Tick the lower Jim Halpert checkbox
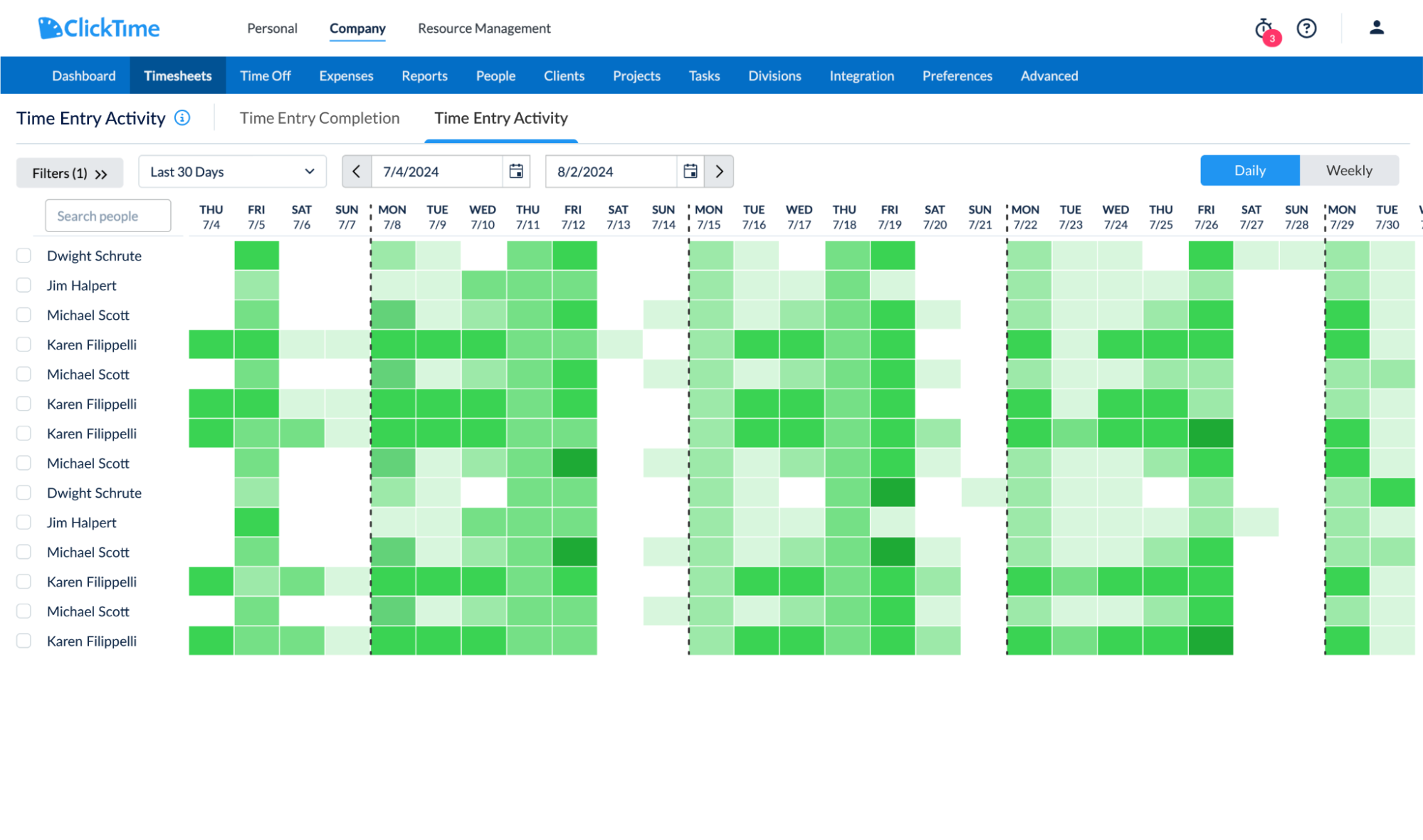 click(24, 523)
